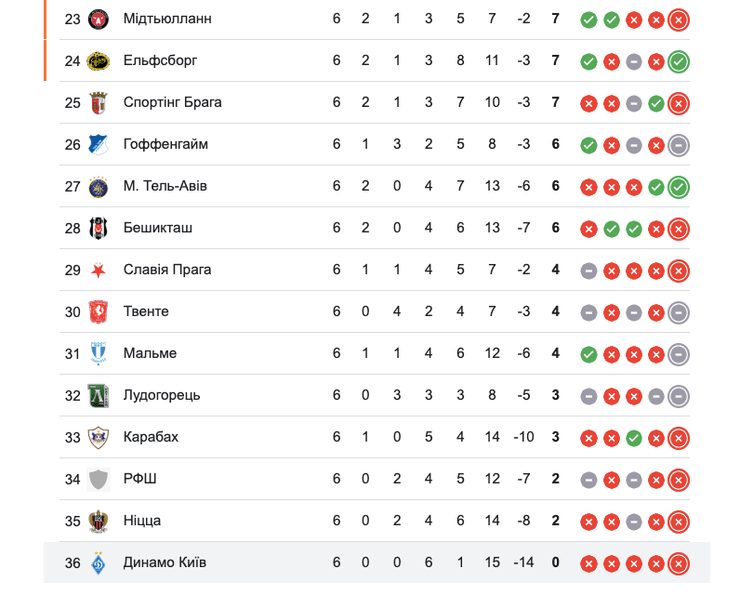This screenshot has height=595, width=740.
Task: Click the РФШ grey shield logo
Action: pos(98,479)
